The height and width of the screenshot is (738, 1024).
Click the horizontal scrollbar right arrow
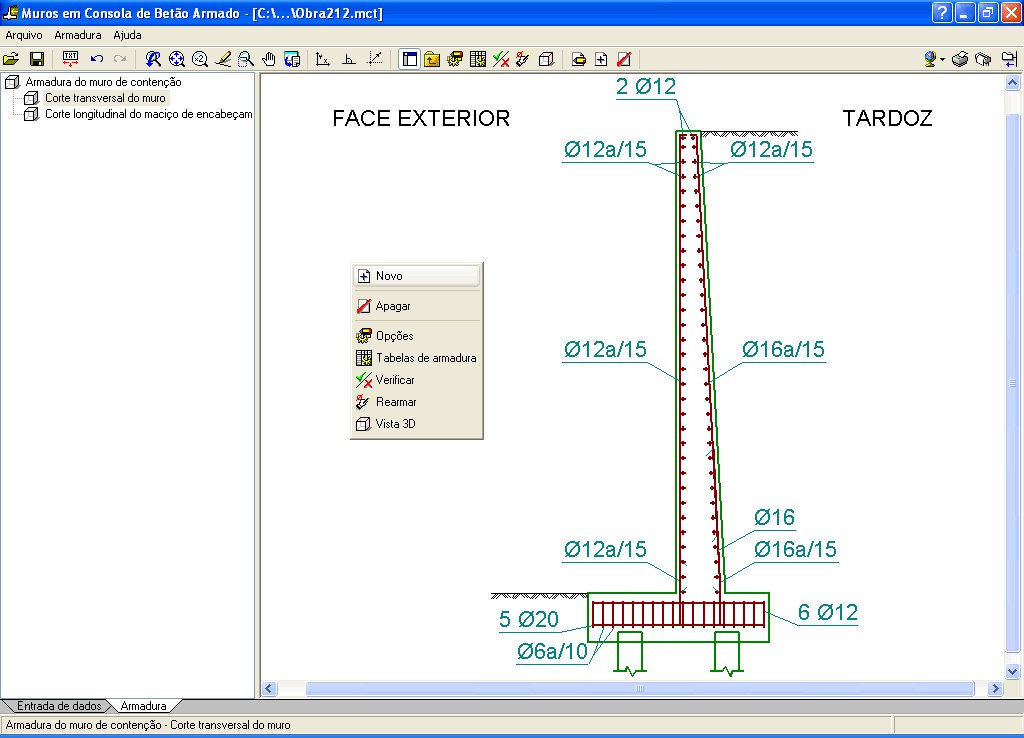[x=995, y=688]
